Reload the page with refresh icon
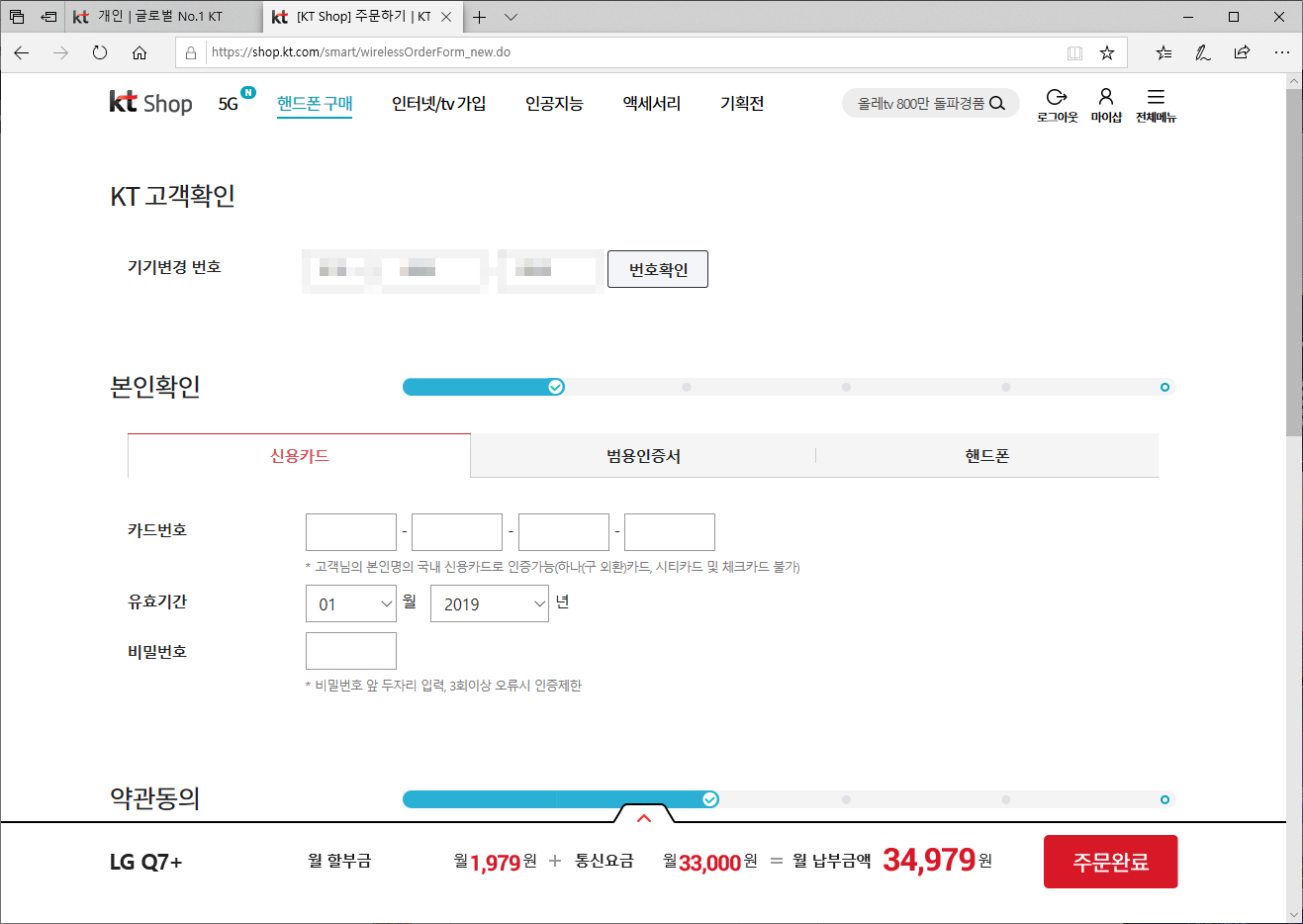The width and height of the screenshot is (1303, 924). (100, 52)
